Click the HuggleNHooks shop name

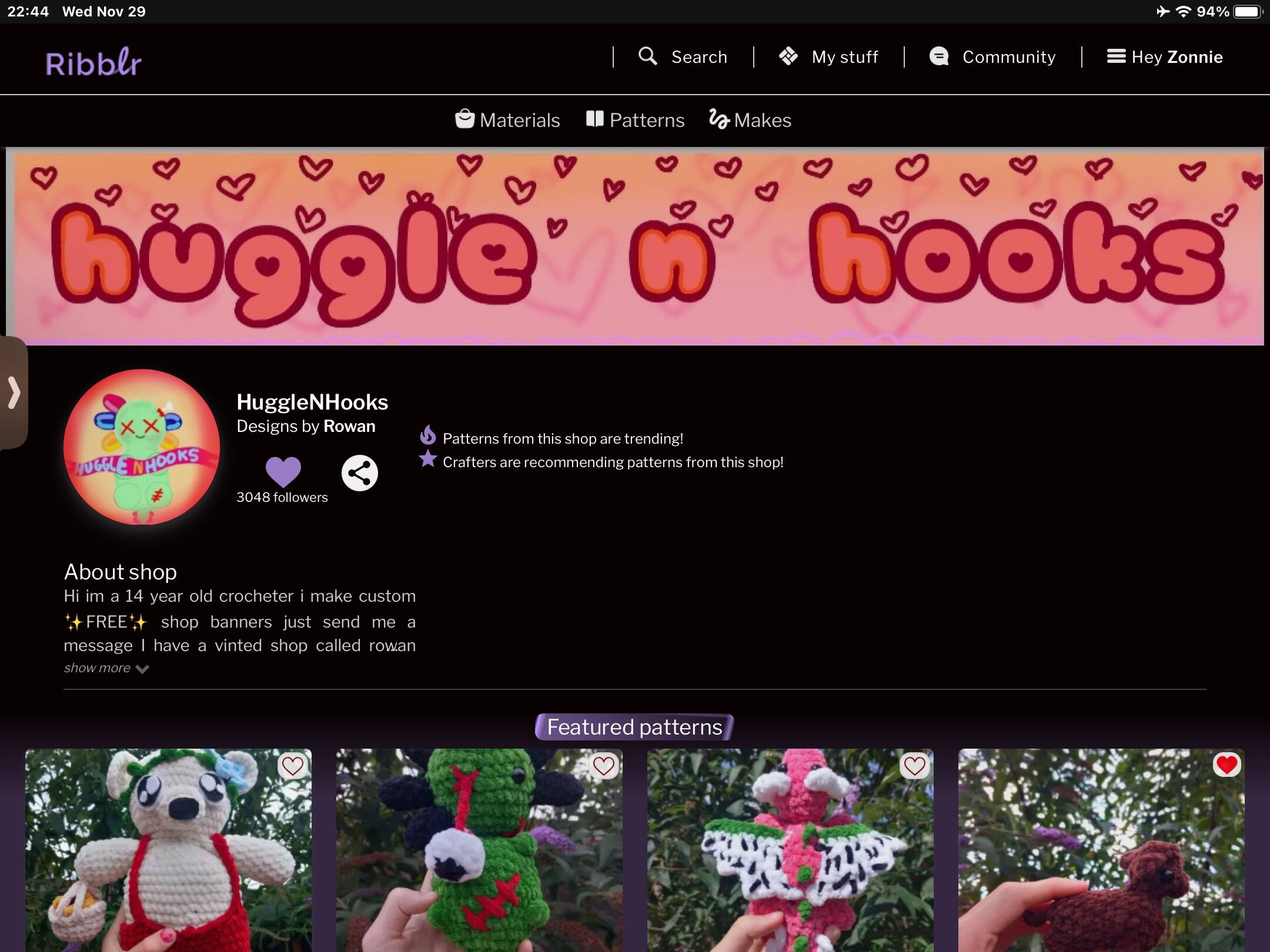pyautogui.click(x=312, y=402)
